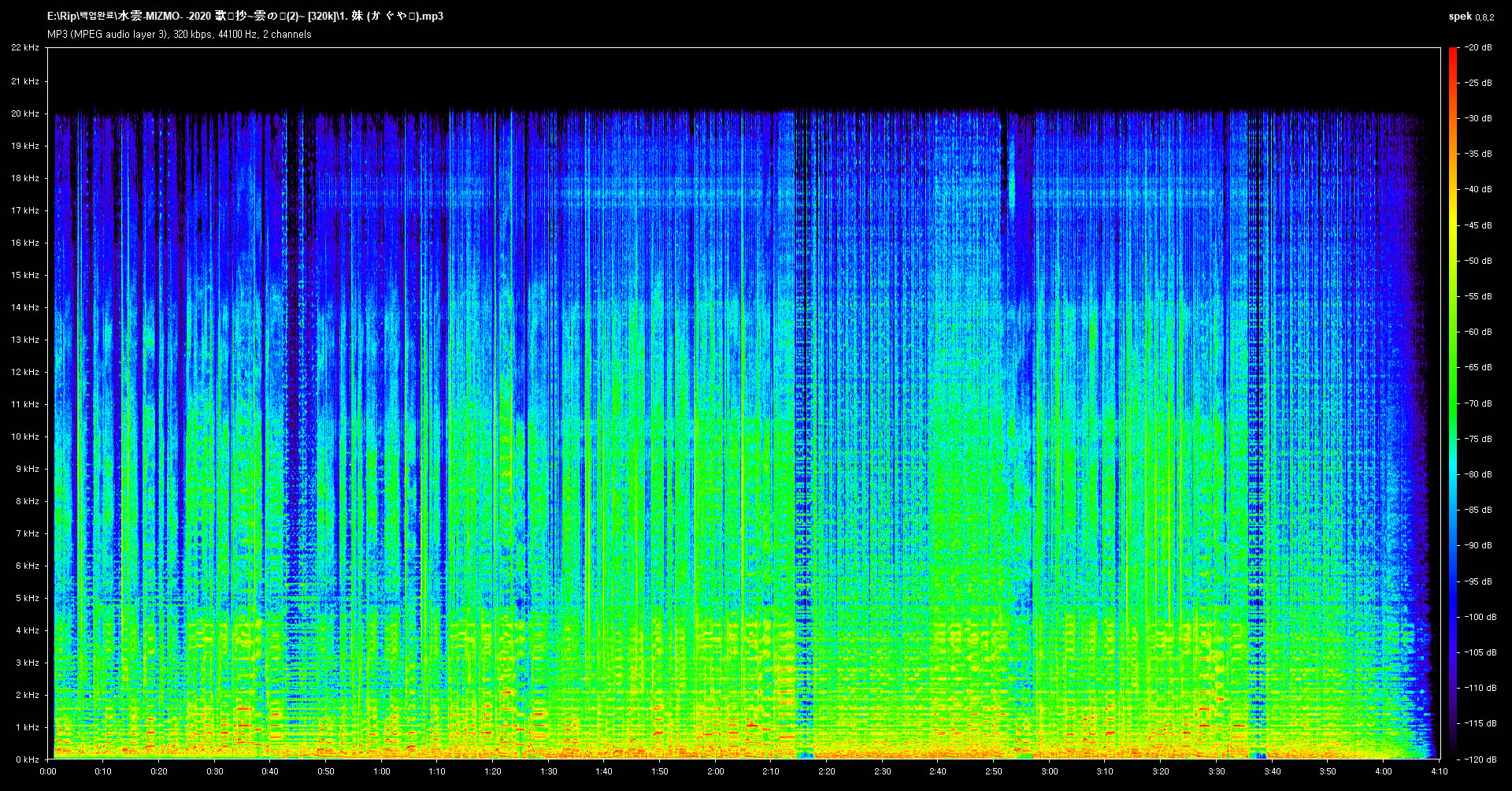Click the -110 dB scale label
Image resolution: width=1512 pixels, height=791 pixels.
(x=1480, y=688)
